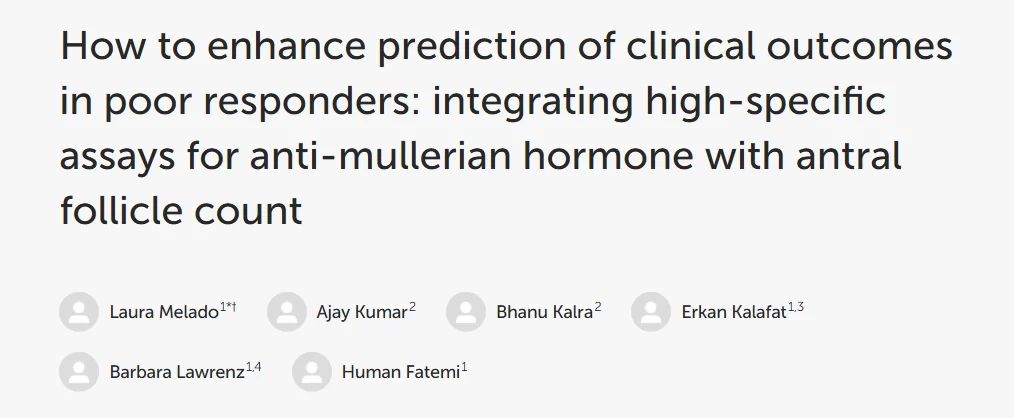This screenshot has width=1014, height=418.
Task: Select the Bhanu Kalra author name
Action: pos(544,313)
